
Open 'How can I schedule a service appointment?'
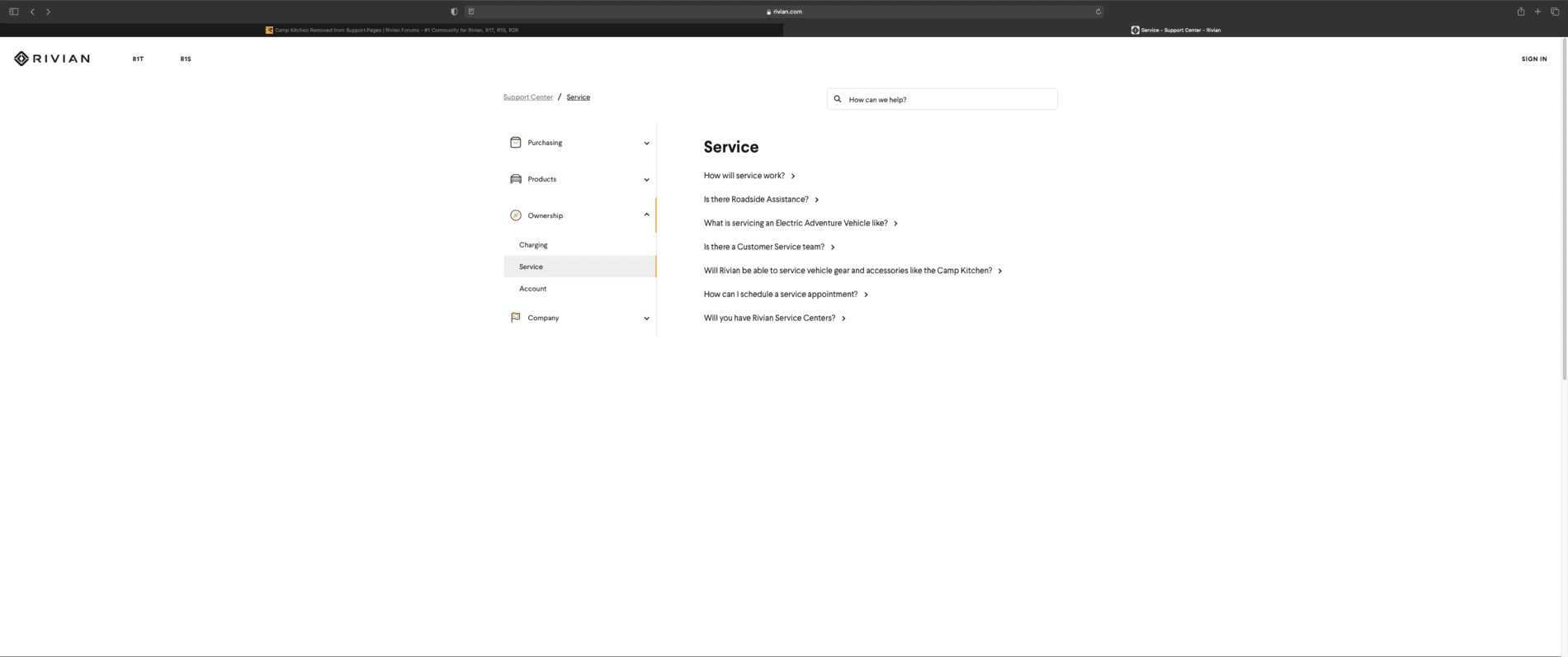(781, 295)
